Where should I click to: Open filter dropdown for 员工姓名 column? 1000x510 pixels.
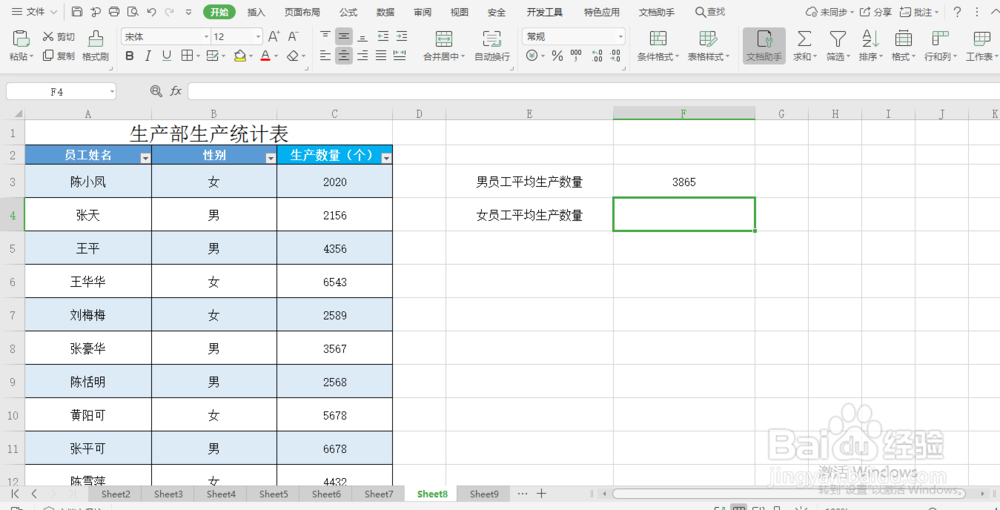click(x=145, y=158)
